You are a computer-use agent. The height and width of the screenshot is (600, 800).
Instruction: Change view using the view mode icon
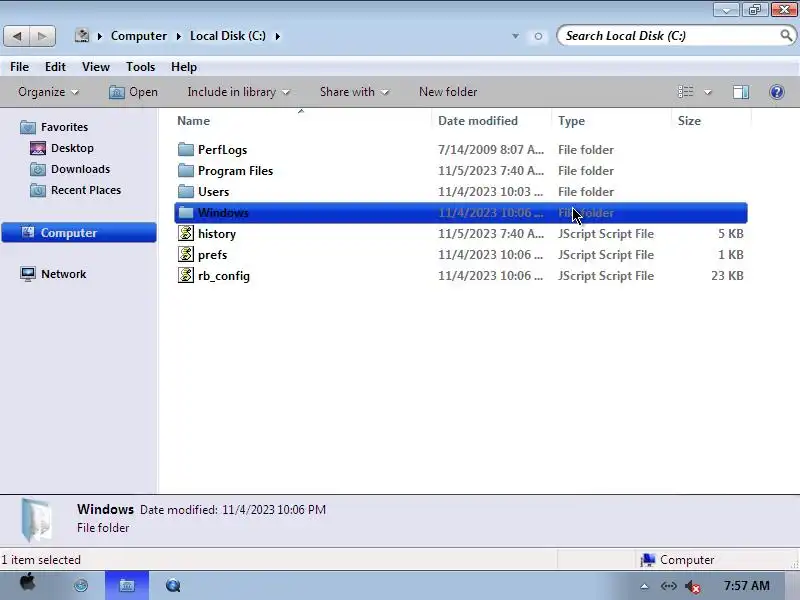click(685, 92)
